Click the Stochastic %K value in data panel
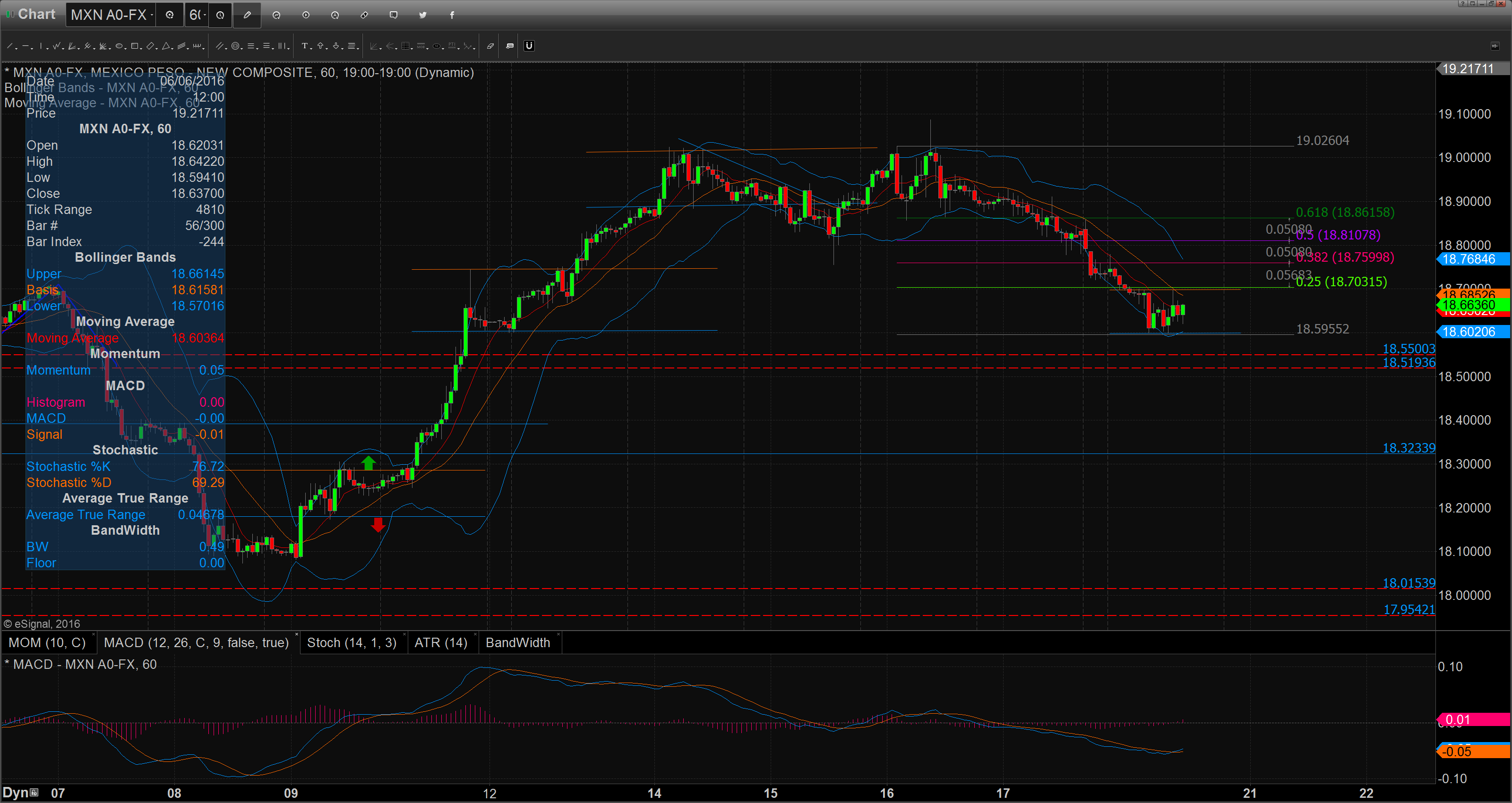This screenshot has height=803, width=1512. (208, 467)
